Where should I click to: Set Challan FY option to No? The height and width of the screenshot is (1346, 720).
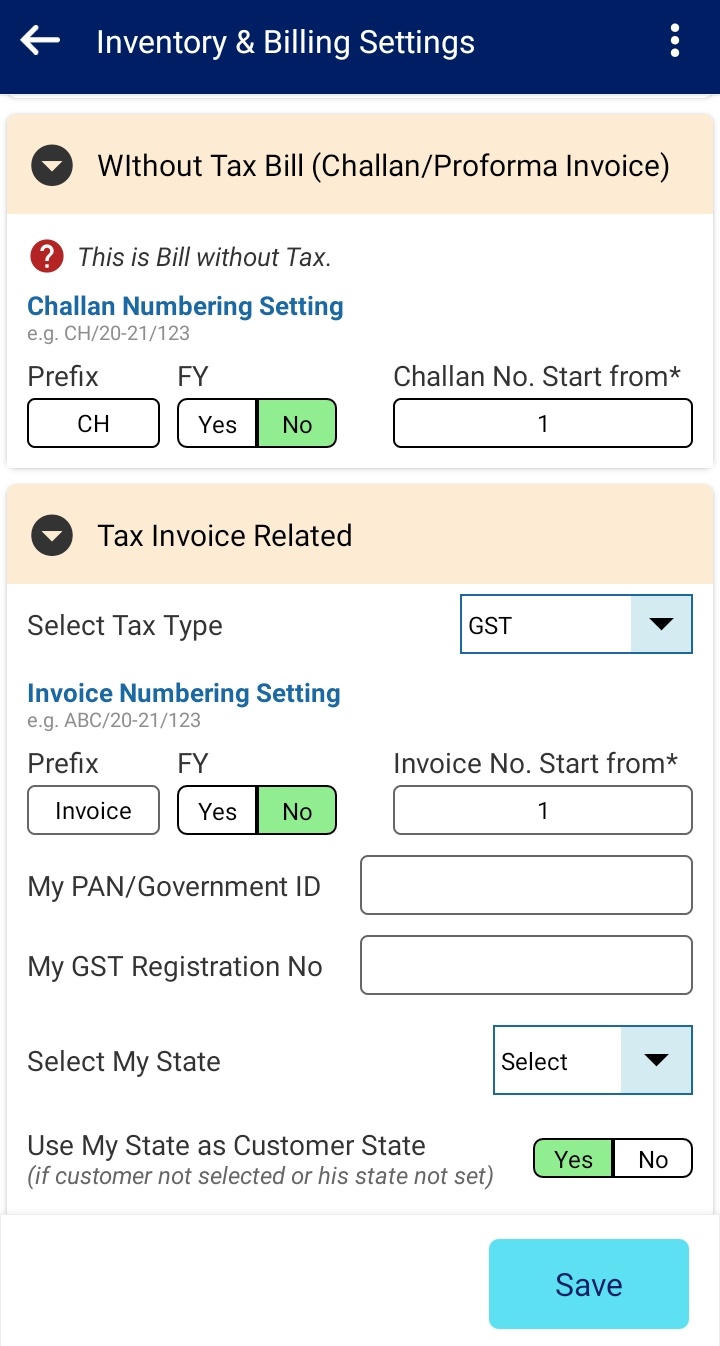coord(297,424)
